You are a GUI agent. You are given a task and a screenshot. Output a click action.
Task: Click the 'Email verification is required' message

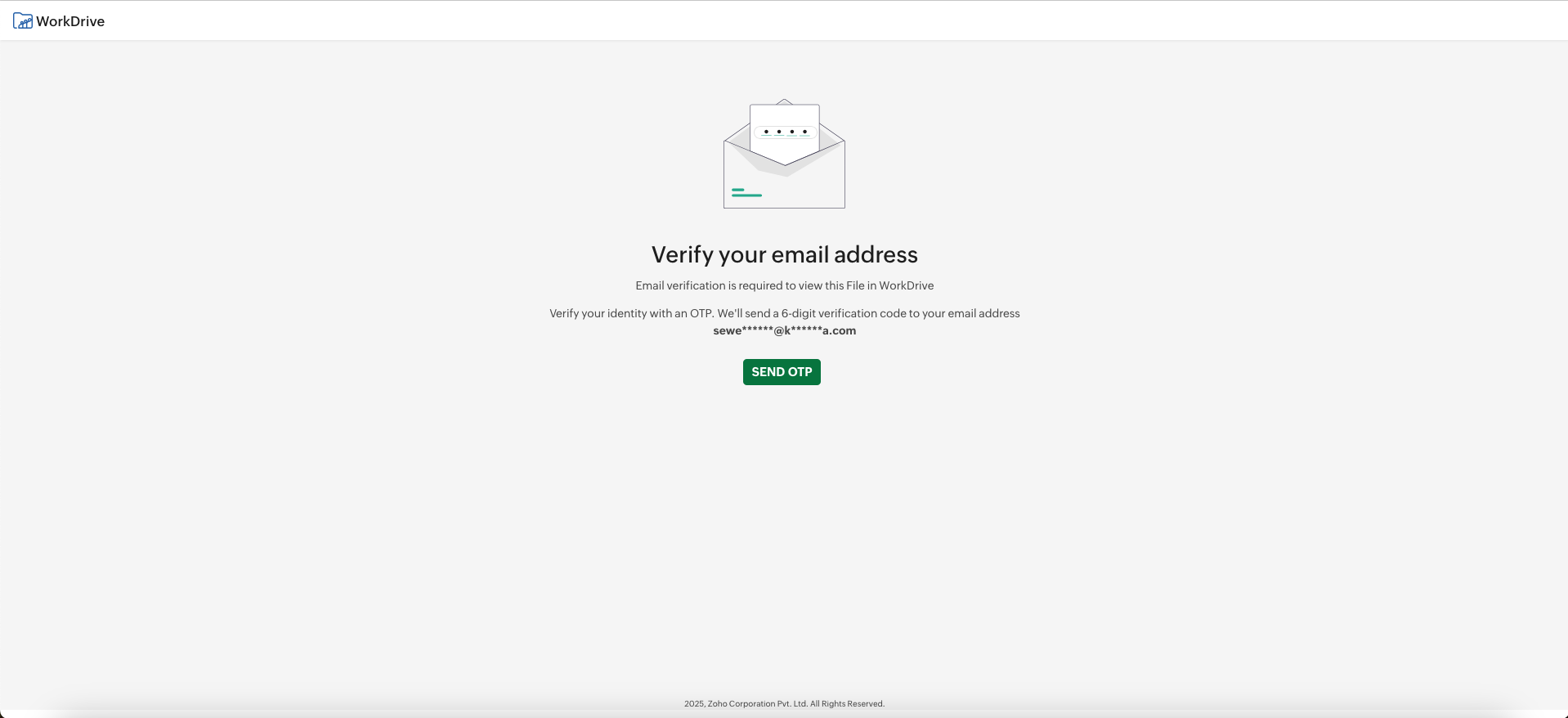click(785, 285)
